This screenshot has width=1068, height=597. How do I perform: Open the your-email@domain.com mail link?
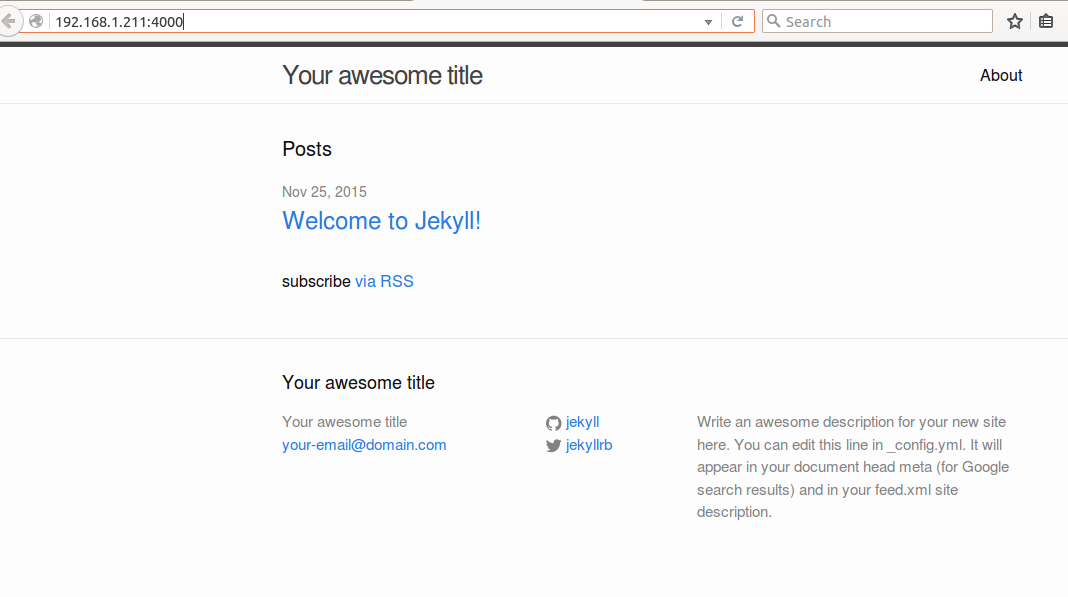click(364, 445)
